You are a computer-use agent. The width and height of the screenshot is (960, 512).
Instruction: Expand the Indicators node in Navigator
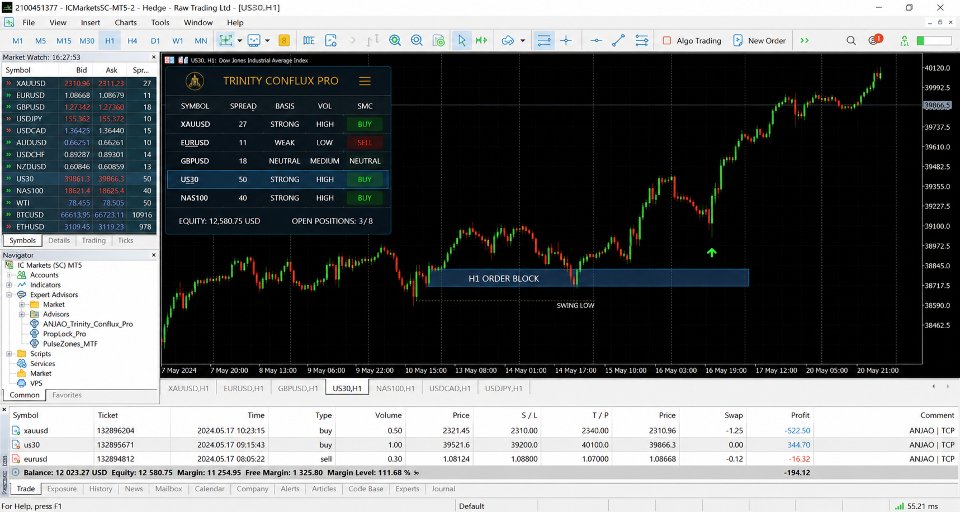9,285
